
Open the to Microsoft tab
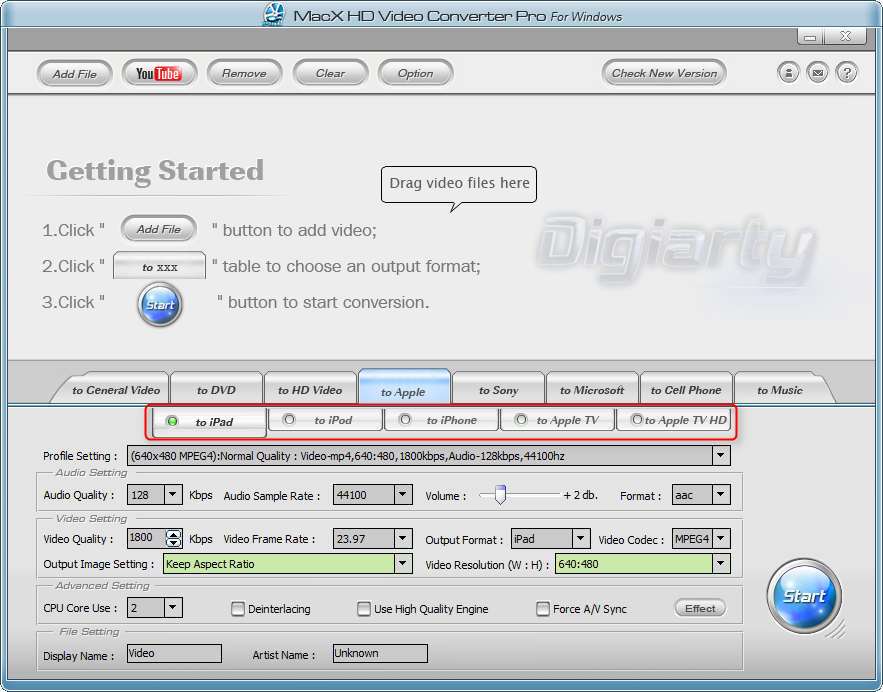point(592,390)
